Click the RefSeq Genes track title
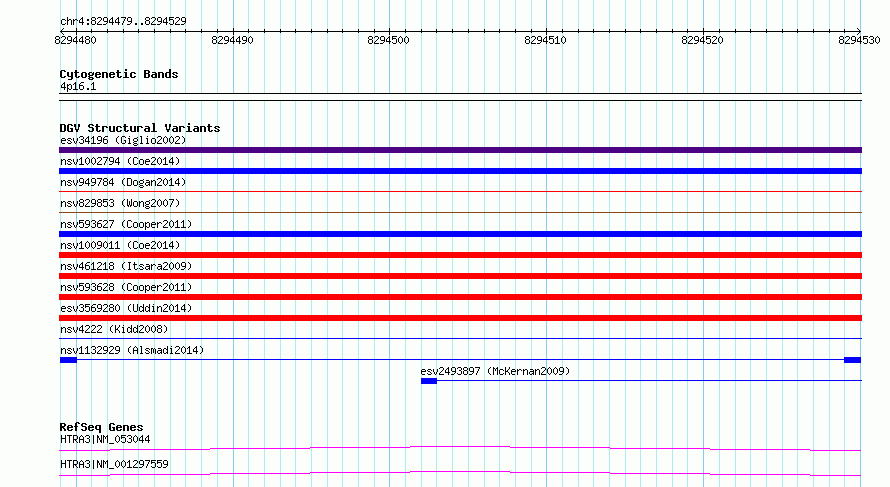 [x=101, y=427]
